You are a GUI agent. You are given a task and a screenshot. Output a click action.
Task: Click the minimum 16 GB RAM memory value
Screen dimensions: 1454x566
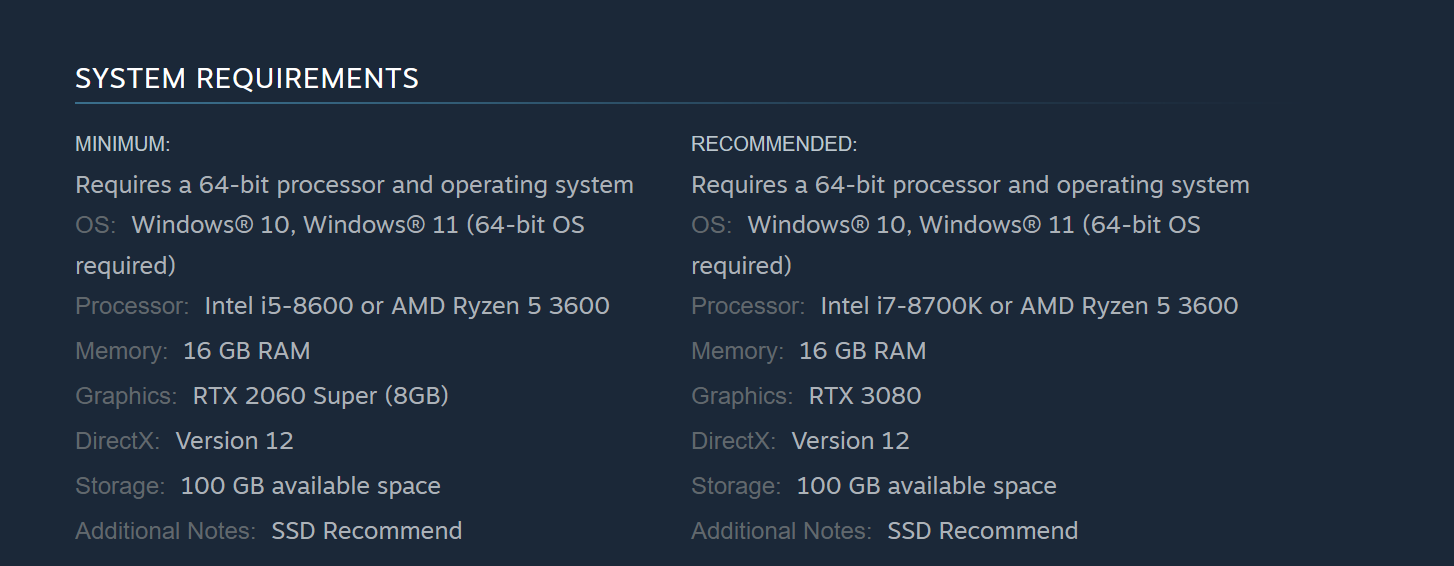coord(246,351)
